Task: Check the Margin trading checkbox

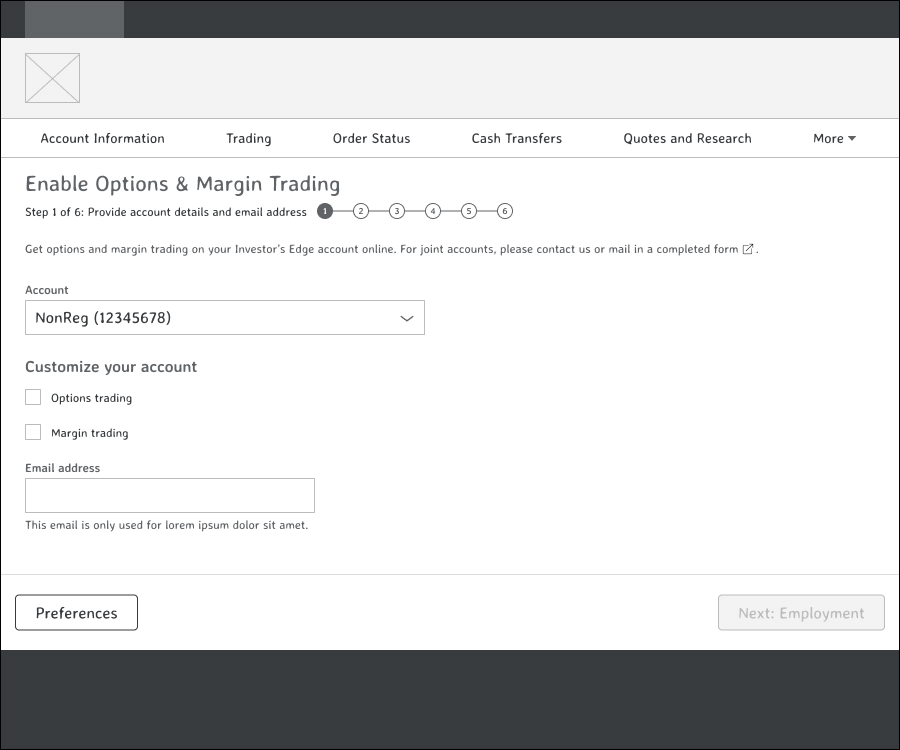Action: [x=33, y=432]
